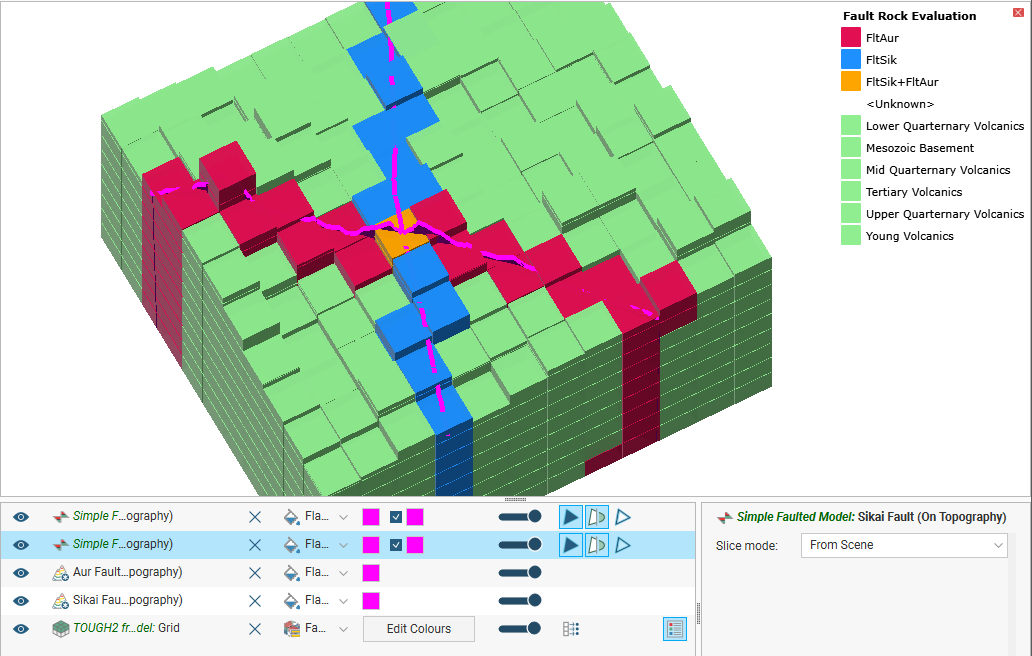Uncheck the checkbox in the top row
The image size is (1032, 656).
click(x=396, y=517)
